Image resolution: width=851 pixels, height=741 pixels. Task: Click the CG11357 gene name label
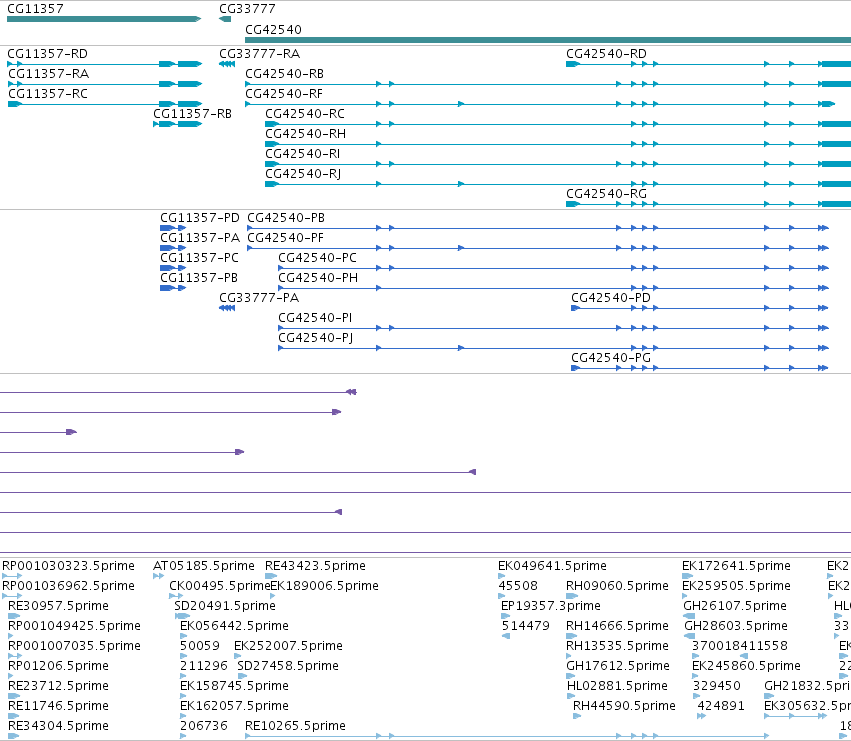click(x=35, y=9)
